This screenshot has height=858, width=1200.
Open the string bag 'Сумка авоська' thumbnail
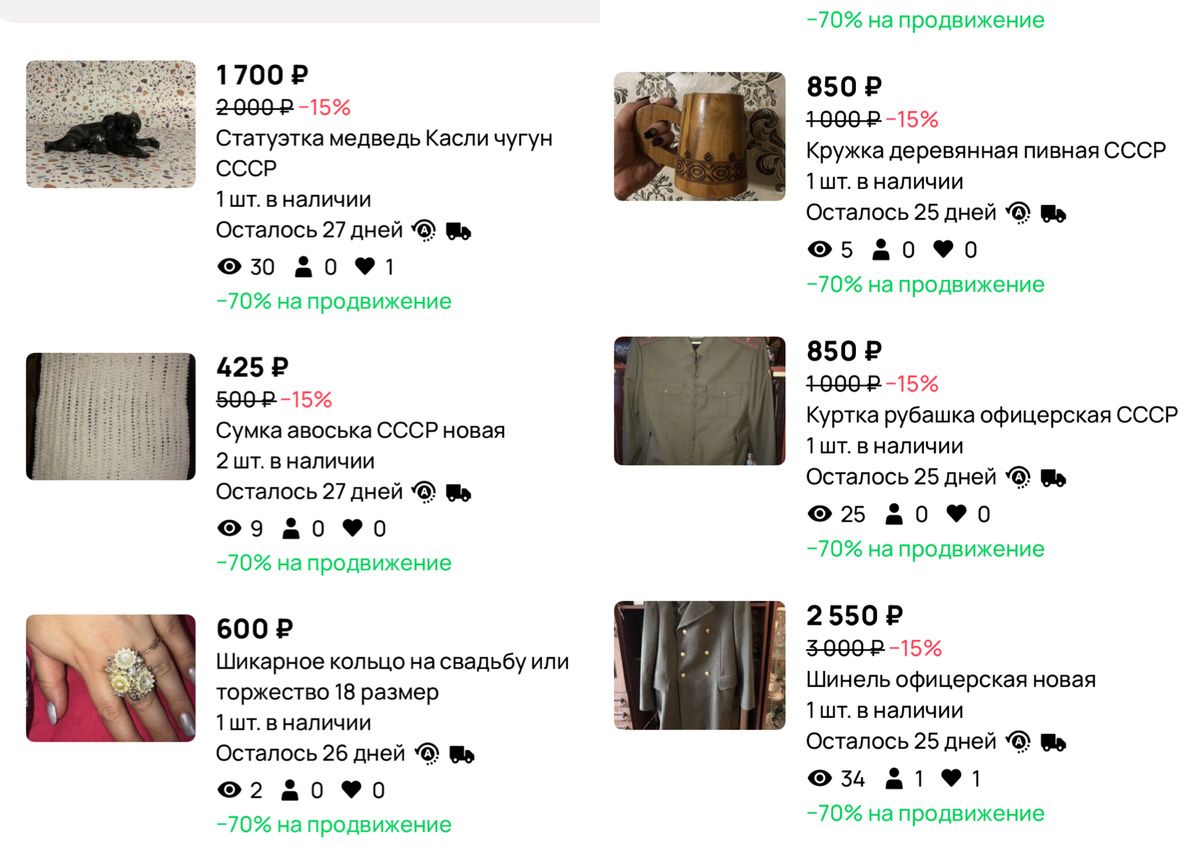point(110,416)
